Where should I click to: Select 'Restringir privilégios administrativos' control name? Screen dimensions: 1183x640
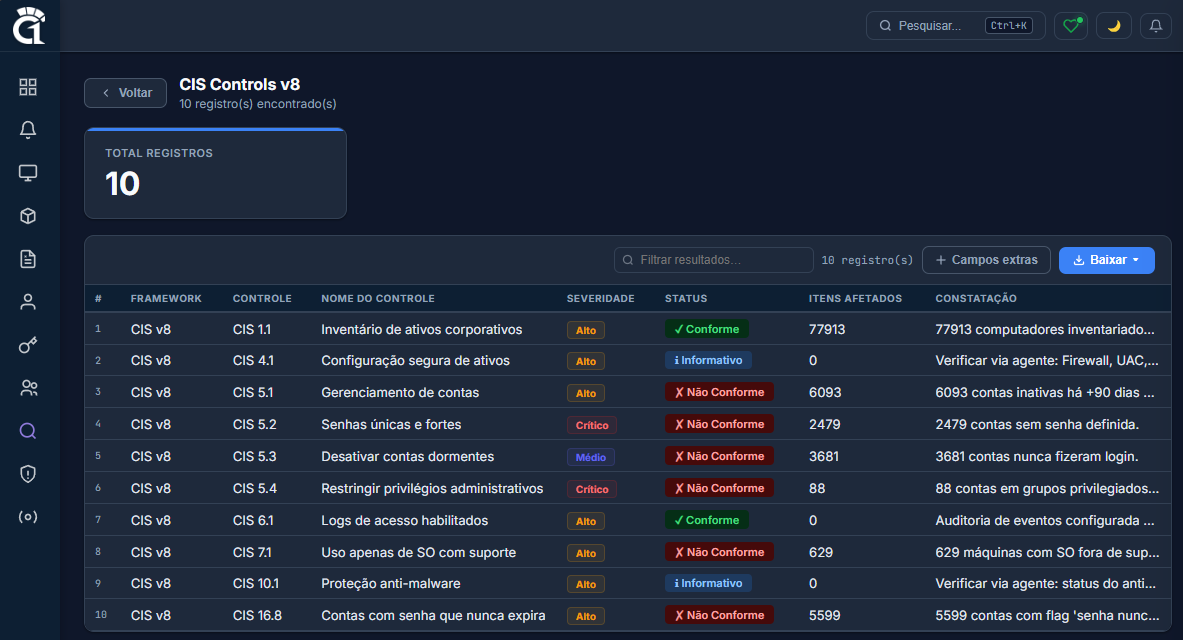pos(432,488)
